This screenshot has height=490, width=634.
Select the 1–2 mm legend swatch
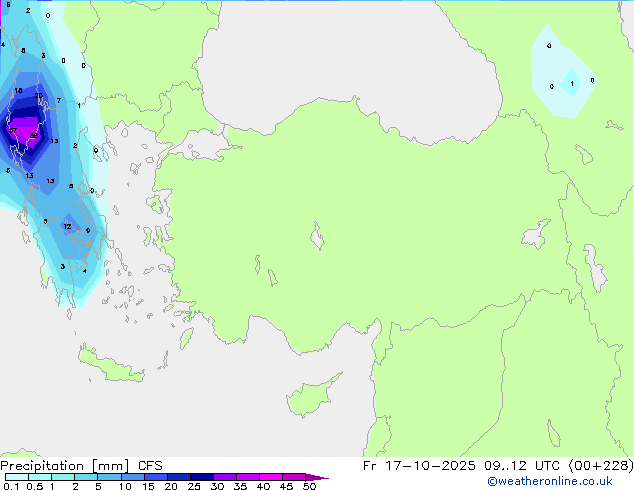63,477
